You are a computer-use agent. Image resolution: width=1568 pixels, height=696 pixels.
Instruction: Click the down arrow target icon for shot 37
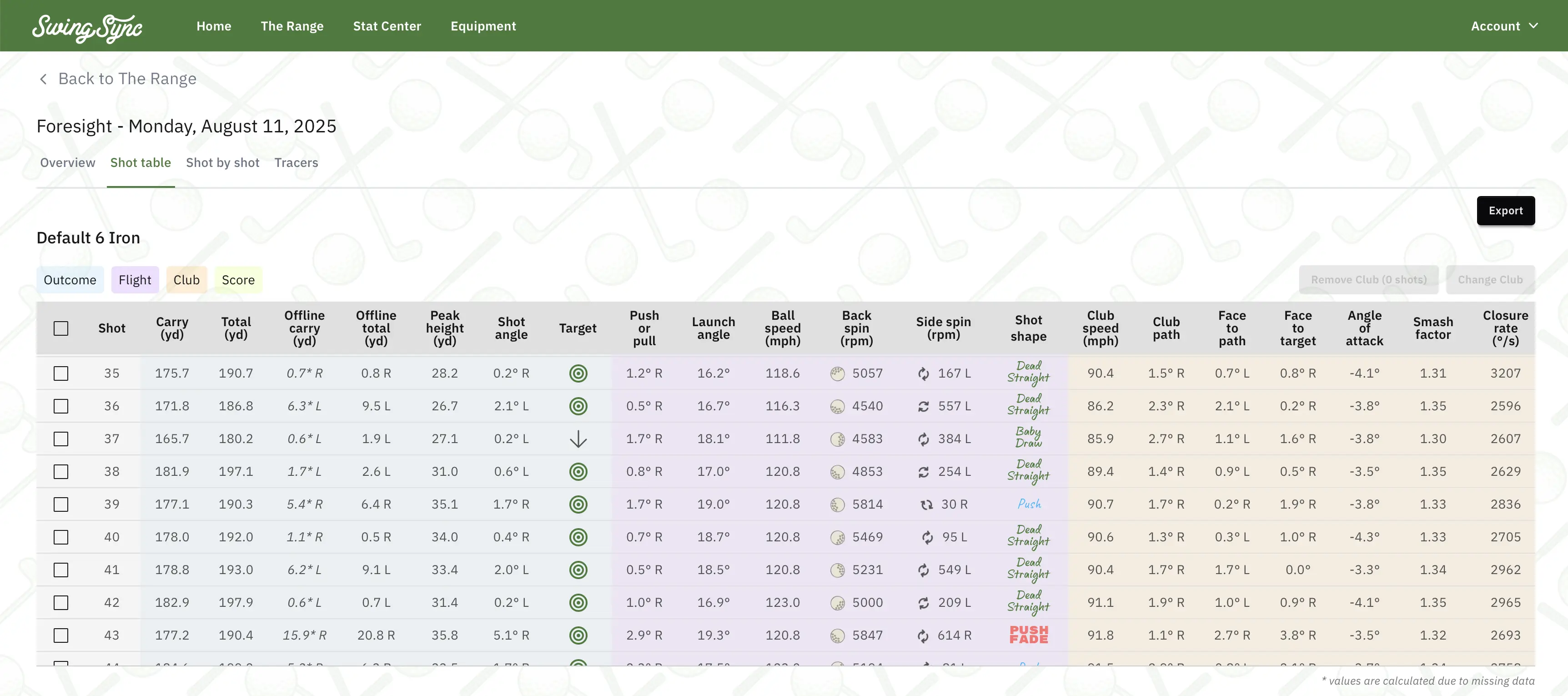578,439
